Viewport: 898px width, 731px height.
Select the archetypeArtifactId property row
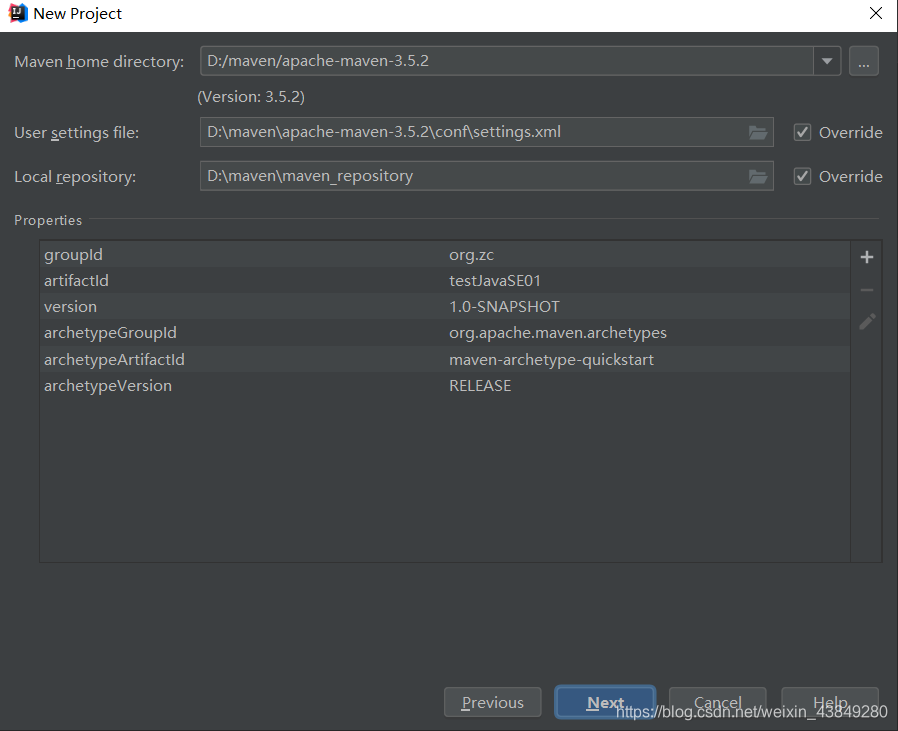tap(445, 359)
